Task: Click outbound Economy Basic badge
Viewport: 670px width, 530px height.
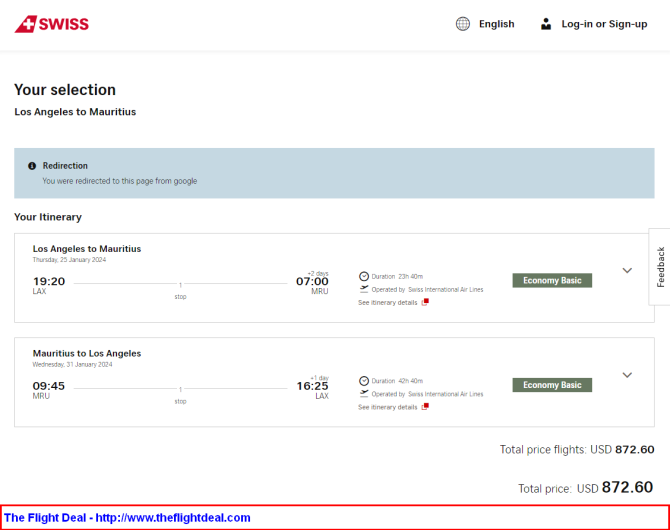Action: pyautogui.click(x=552, y=280)
